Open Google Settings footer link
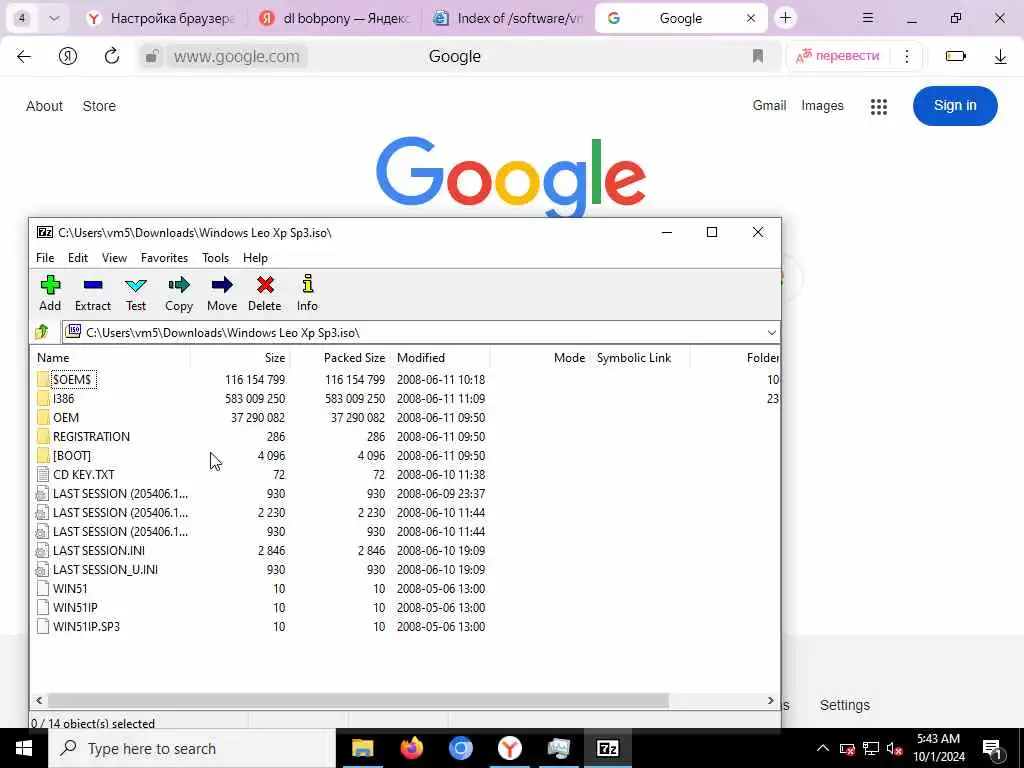 pos(844,705)
